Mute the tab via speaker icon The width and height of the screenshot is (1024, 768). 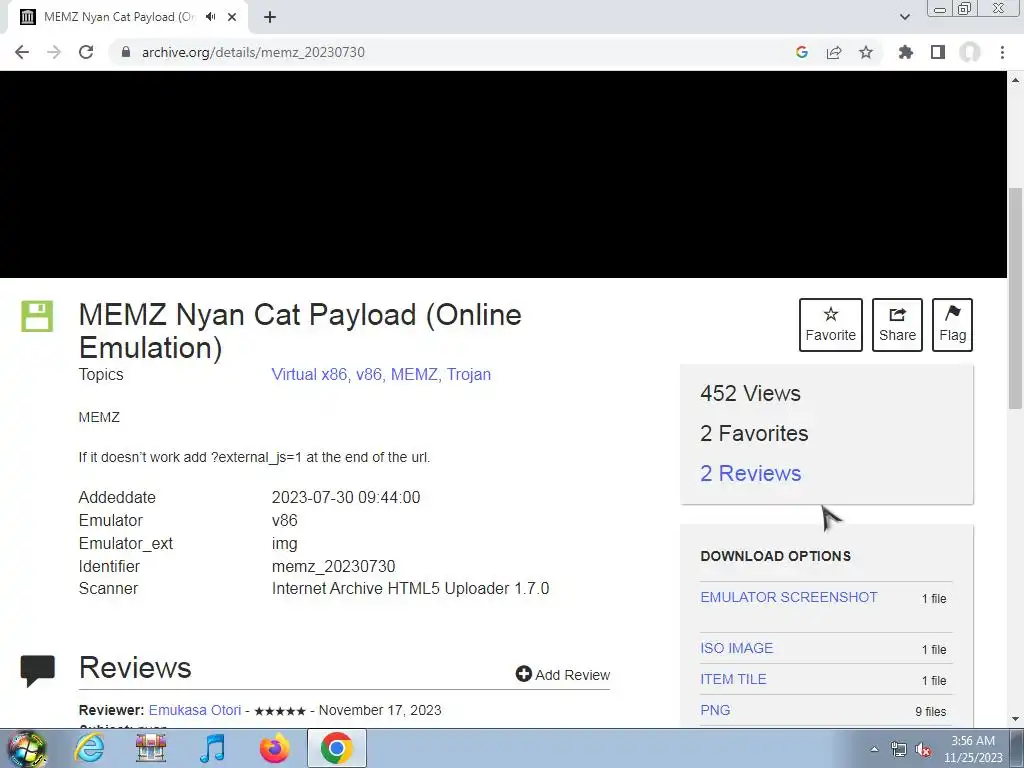tap(210, 17)
